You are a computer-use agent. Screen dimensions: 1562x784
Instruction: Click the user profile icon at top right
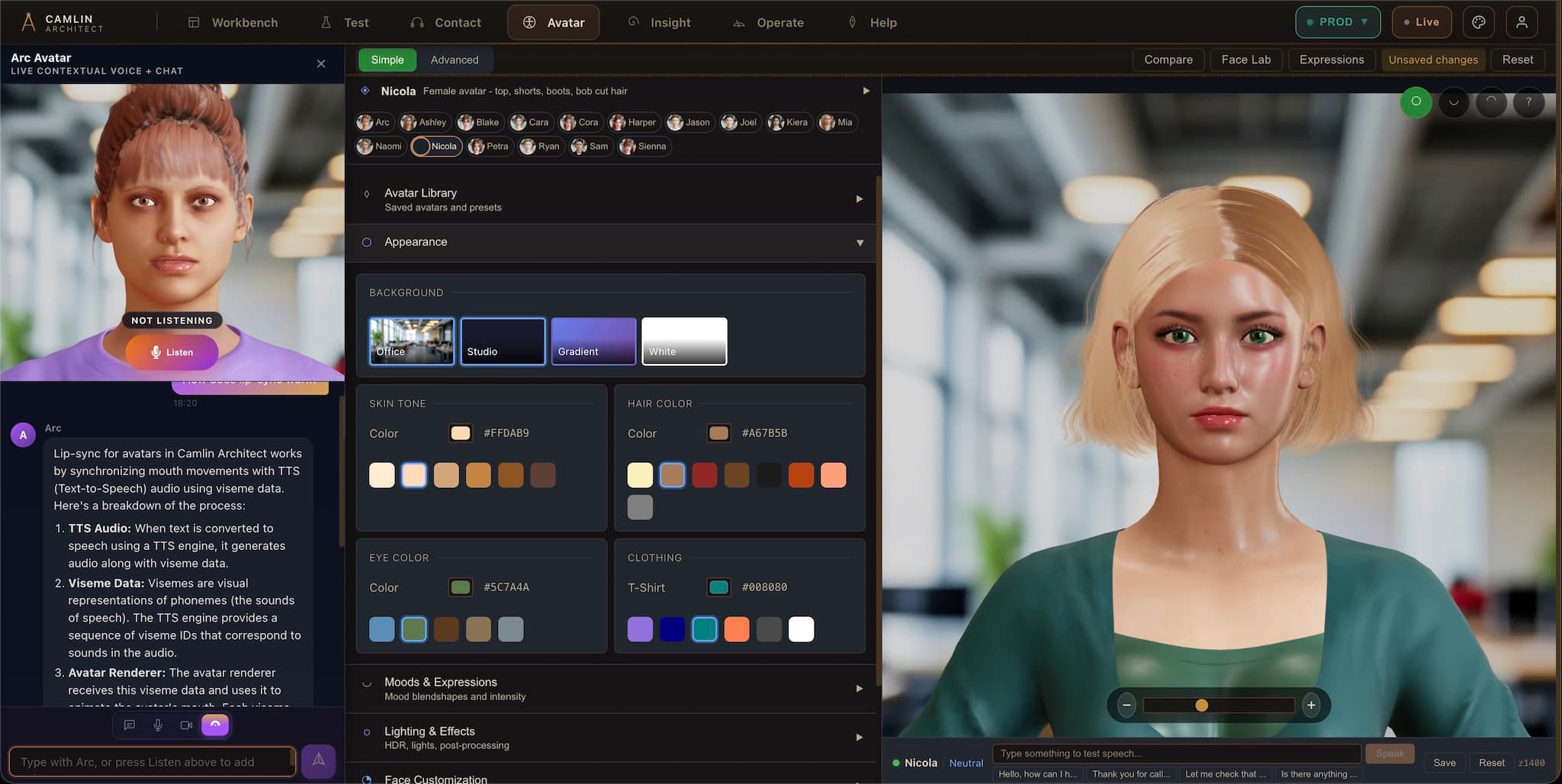point(1522,21)
